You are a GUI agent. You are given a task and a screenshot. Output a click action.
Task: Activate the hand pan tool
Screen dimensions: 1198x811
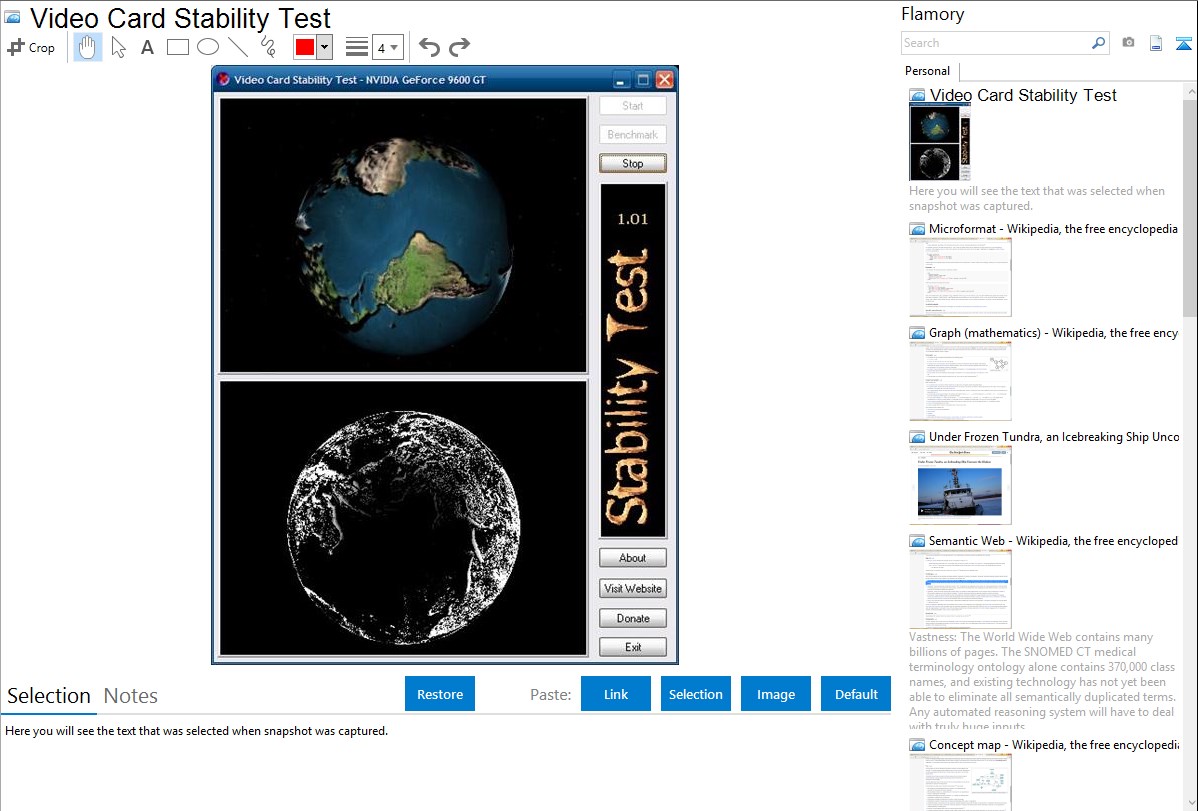tap(87, 47)
